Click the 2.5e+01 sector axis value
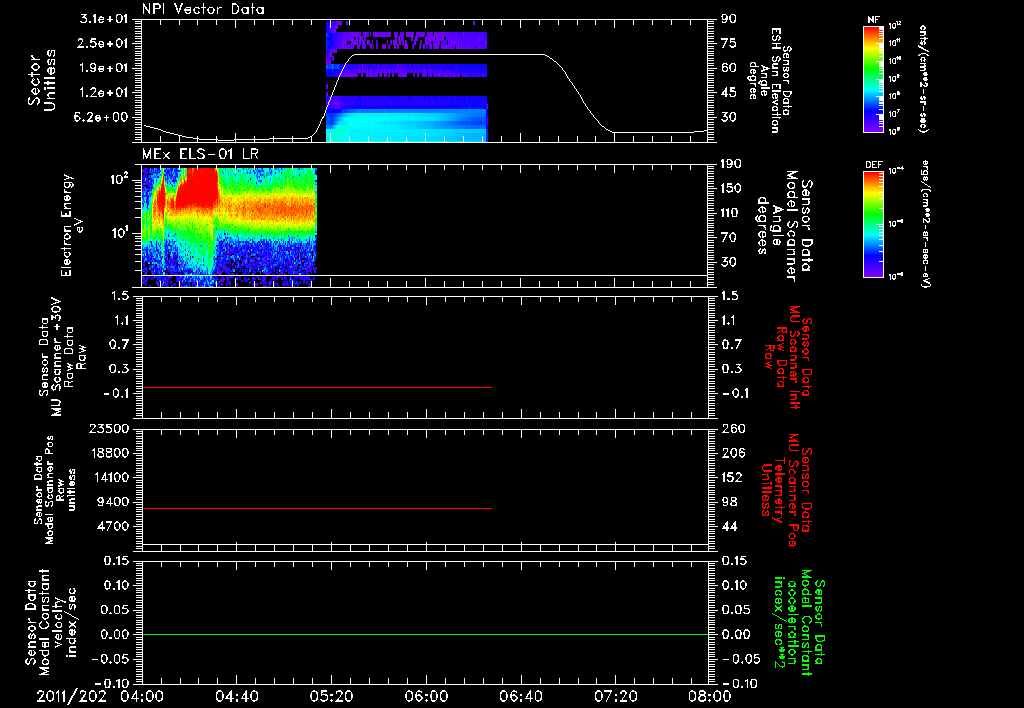This screenshot has width=1024, height=708. tap(104, 44)
